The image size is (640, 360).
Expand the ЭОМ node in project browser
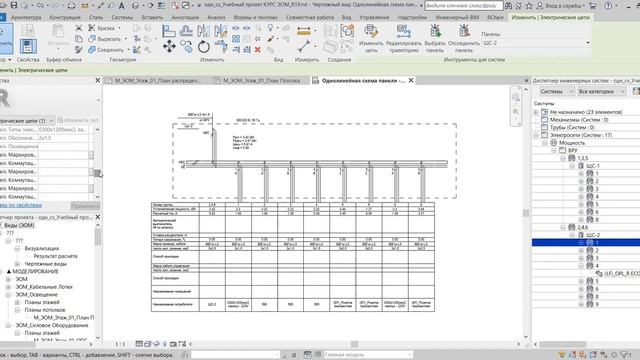click(x=8, y=279)
